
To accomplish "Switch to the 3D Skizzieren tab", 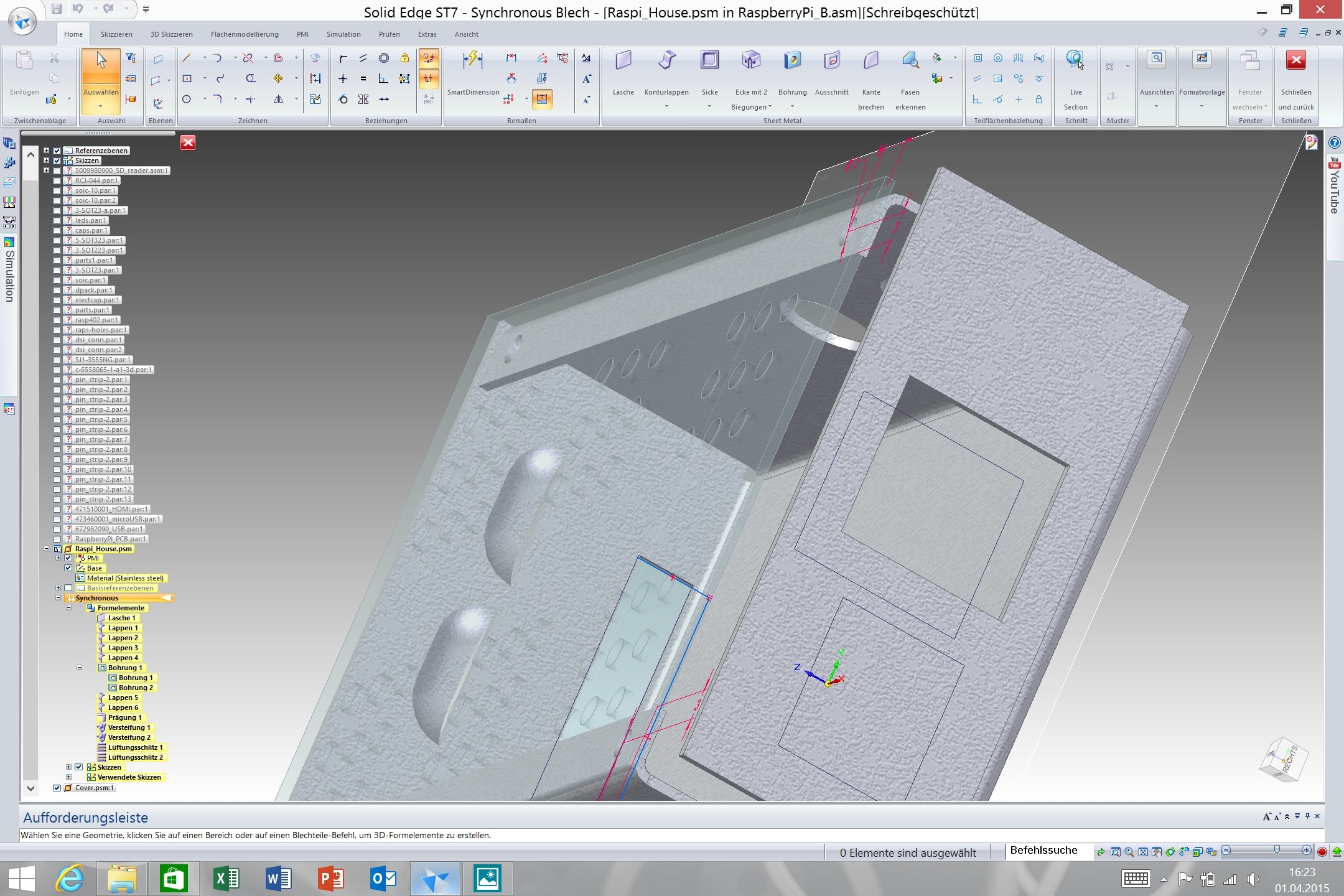I will (x=172, y=34).
